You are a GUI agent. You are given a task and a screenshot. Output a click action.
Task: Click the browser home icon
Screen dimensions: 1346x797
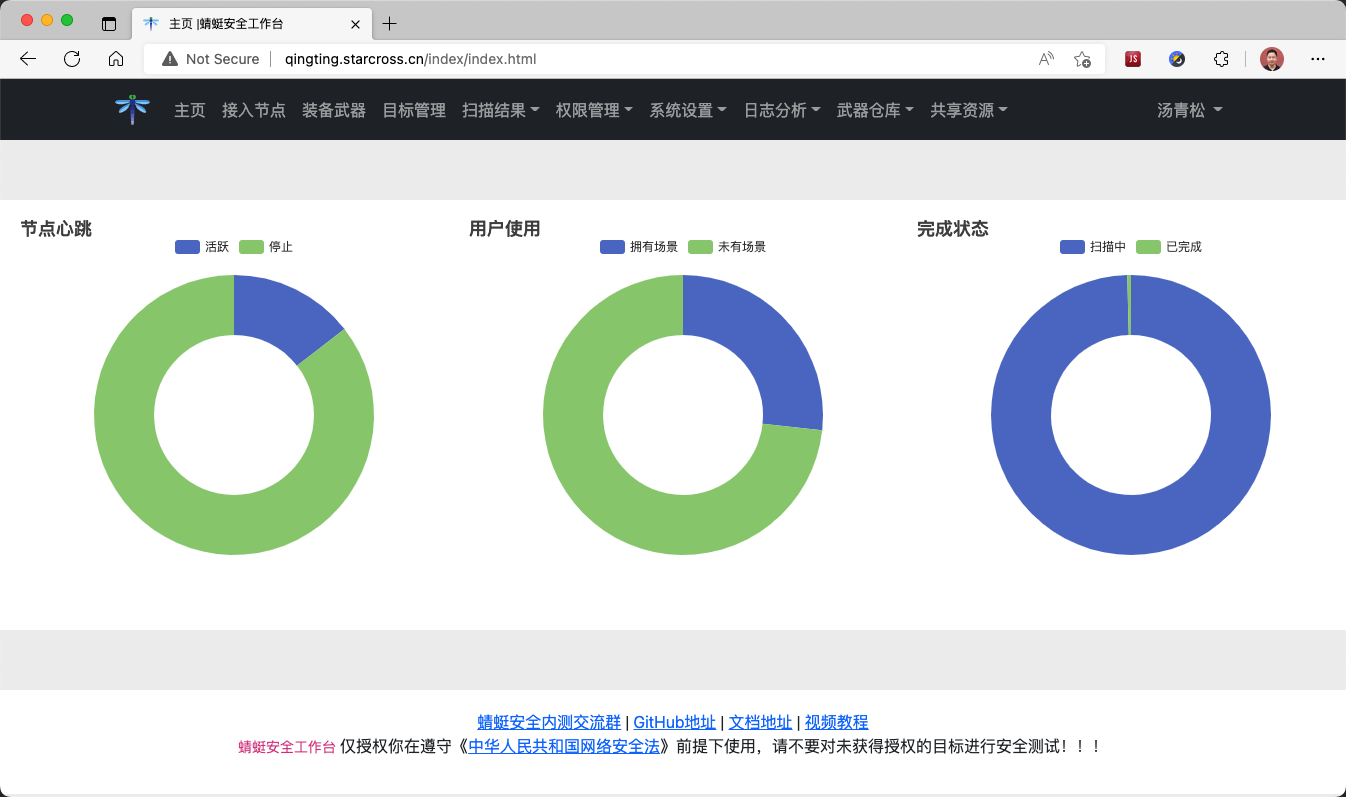116,59
